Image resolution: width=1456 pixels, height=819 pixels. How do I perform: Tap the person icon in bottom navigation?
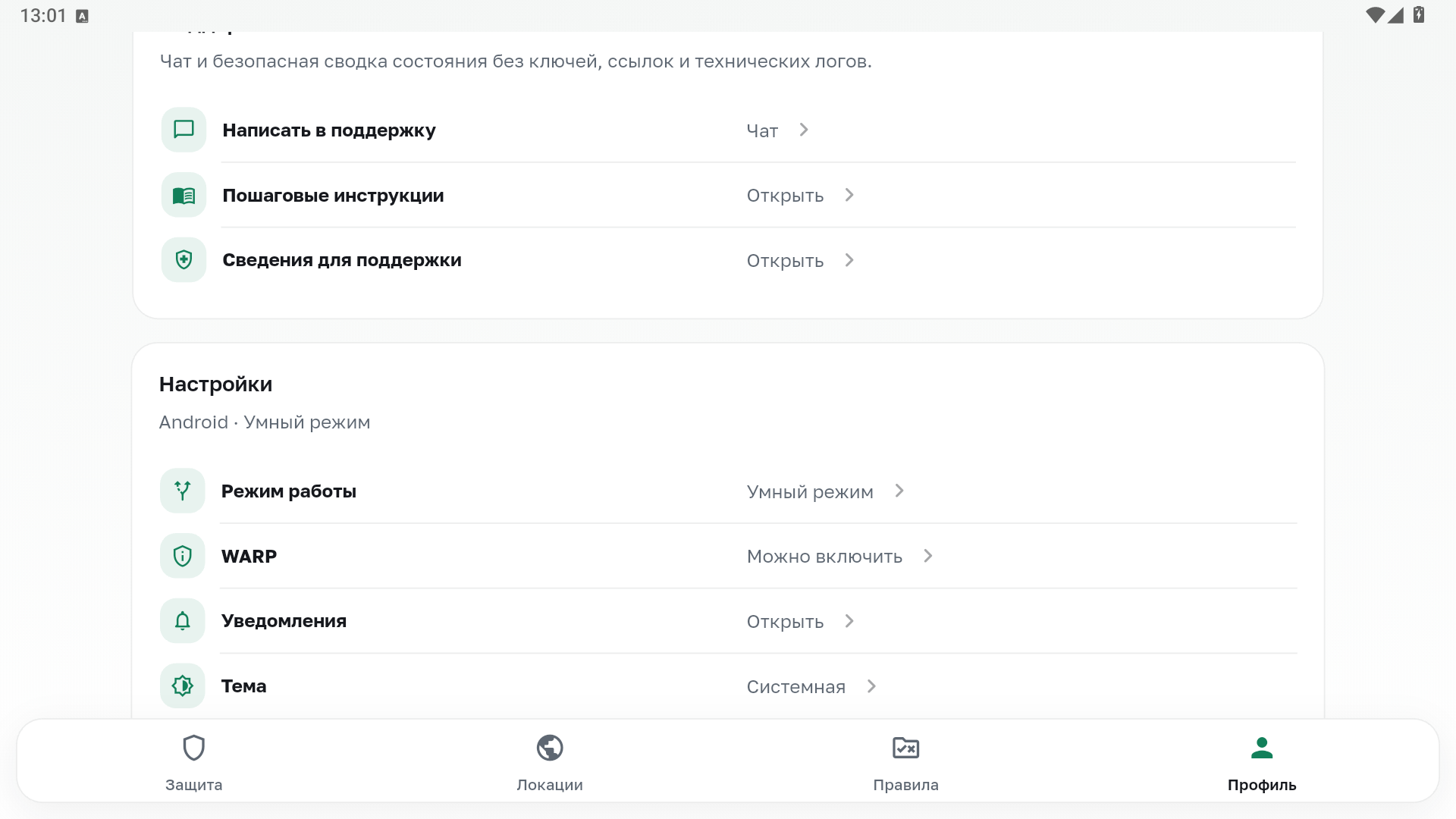click(x=1262, y=748)
